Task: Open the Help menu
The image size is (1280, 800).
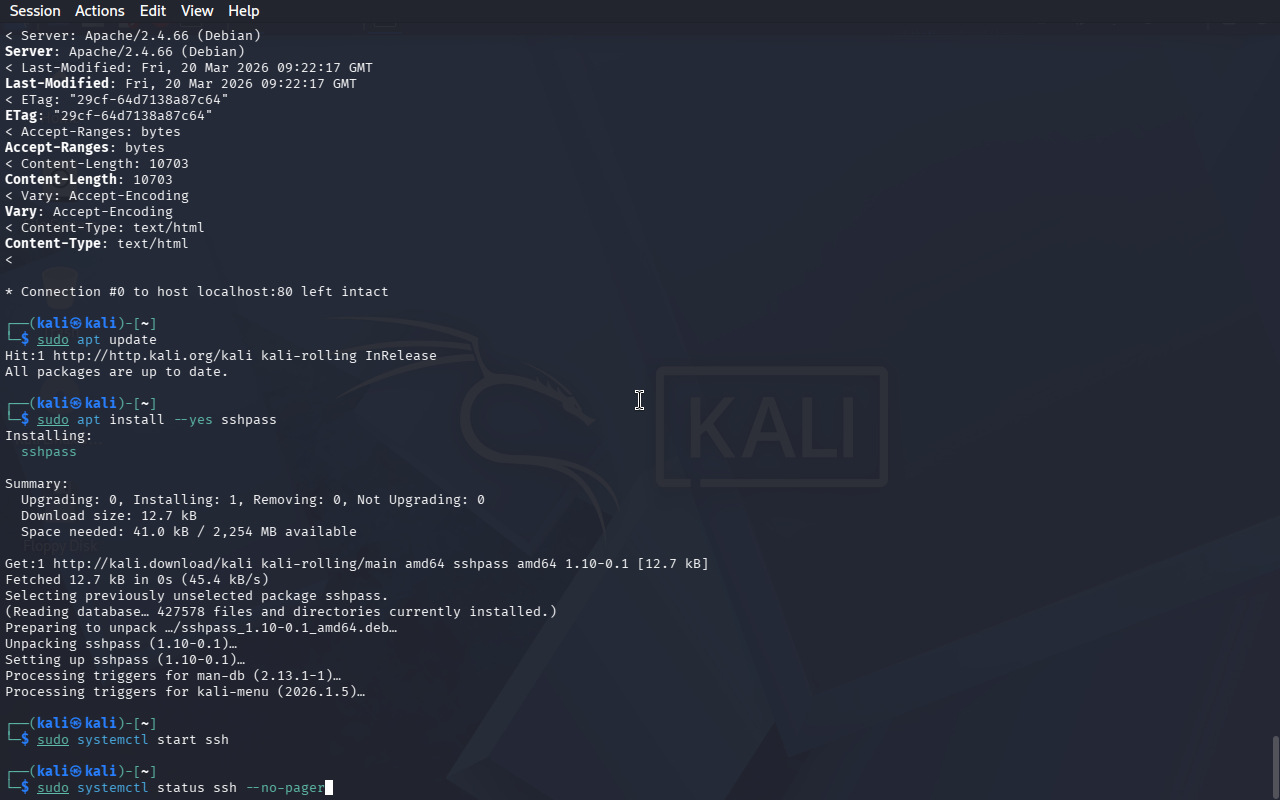Action: coord(244,11)
